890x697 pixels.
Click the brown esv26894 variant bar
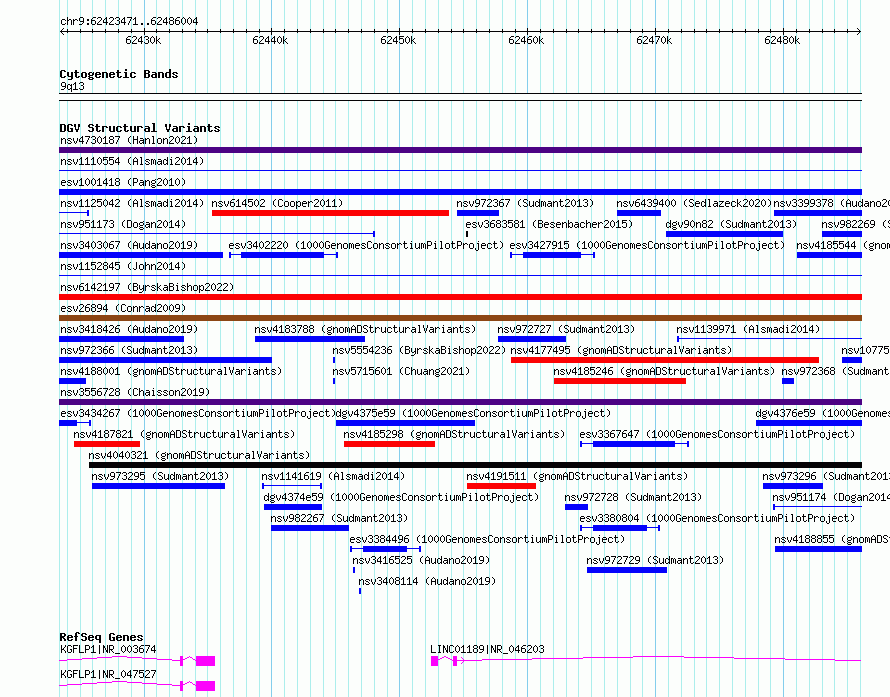460,318
